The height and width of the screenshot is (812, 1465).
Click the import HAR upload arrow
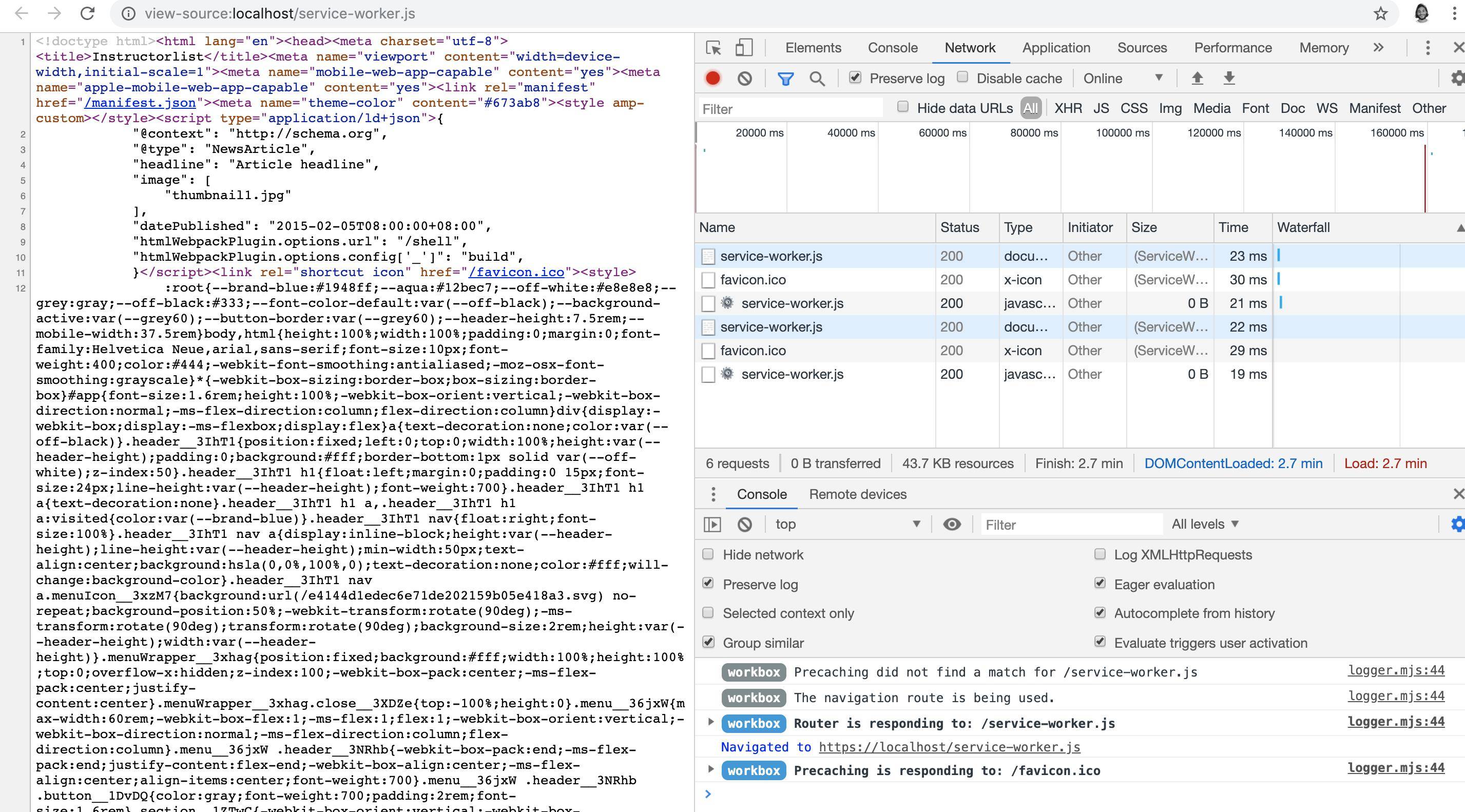click(1197, 78)
